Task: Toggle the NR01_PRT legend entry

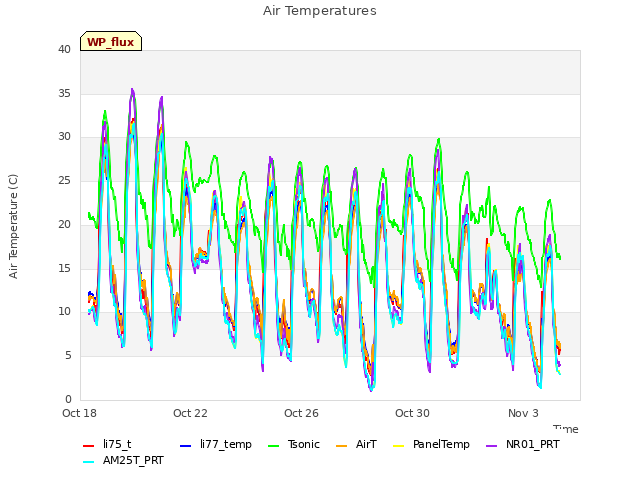Action: click(522, 444)
